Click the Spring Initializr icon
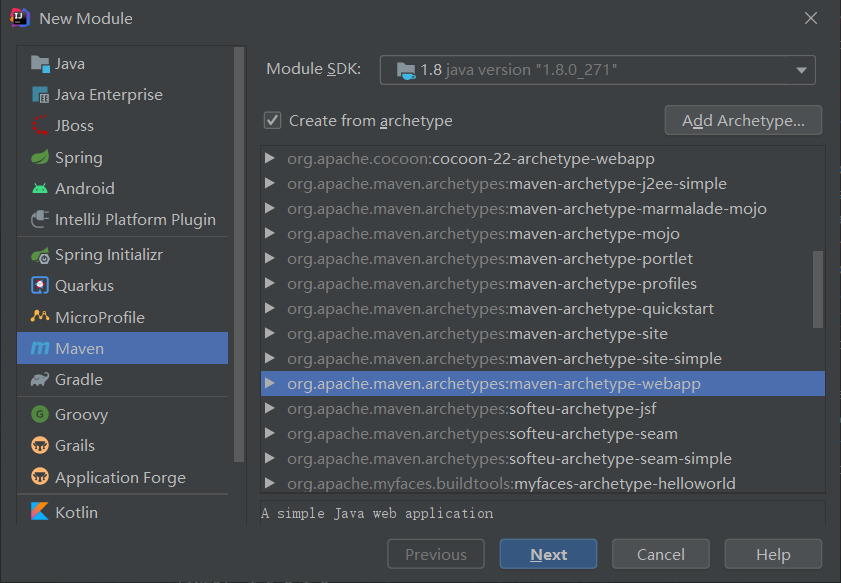The height and width of the screenshot is (583, 841). coord(40,255)
